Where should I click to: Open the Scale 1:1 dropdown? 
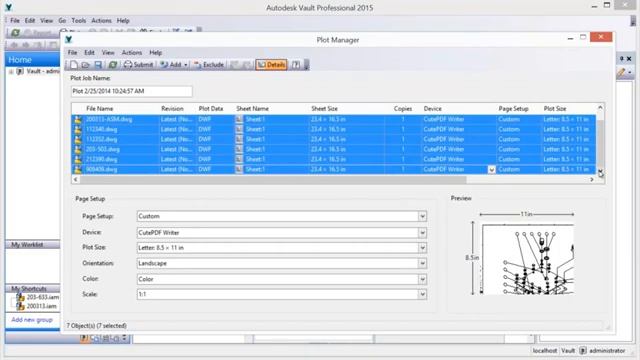422,294
